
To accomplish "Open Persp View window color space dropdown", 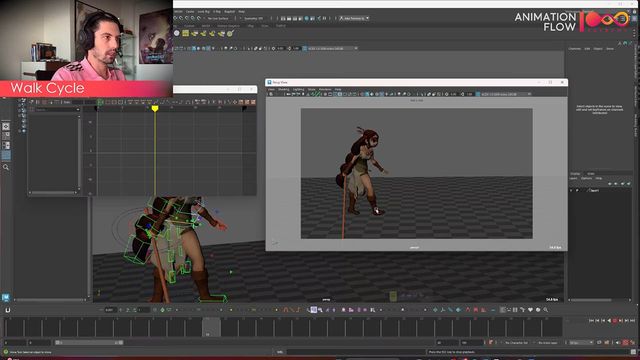I will [506, 94].
